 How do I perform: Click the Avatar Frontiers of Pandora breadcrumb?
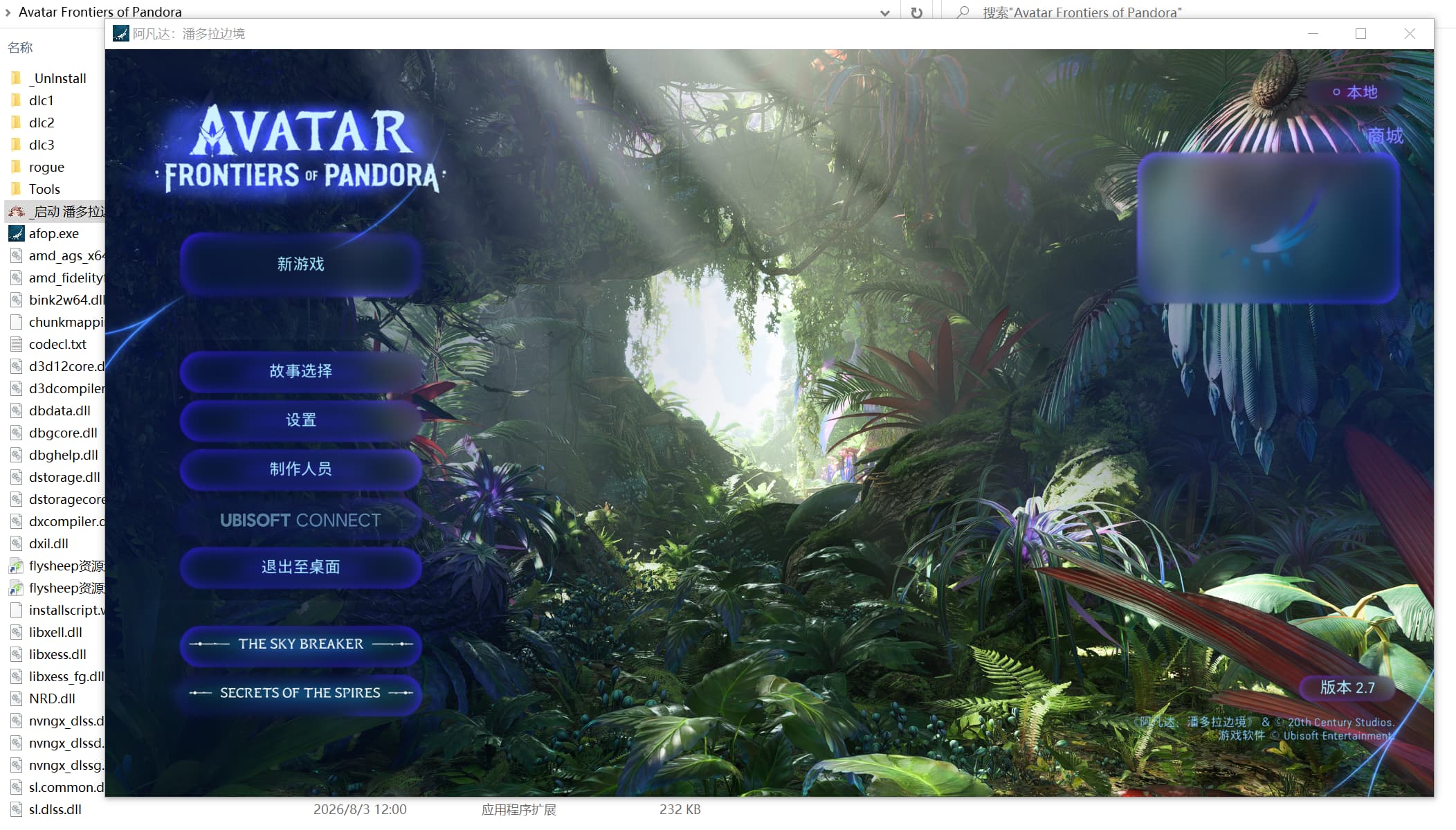[100, 12]
